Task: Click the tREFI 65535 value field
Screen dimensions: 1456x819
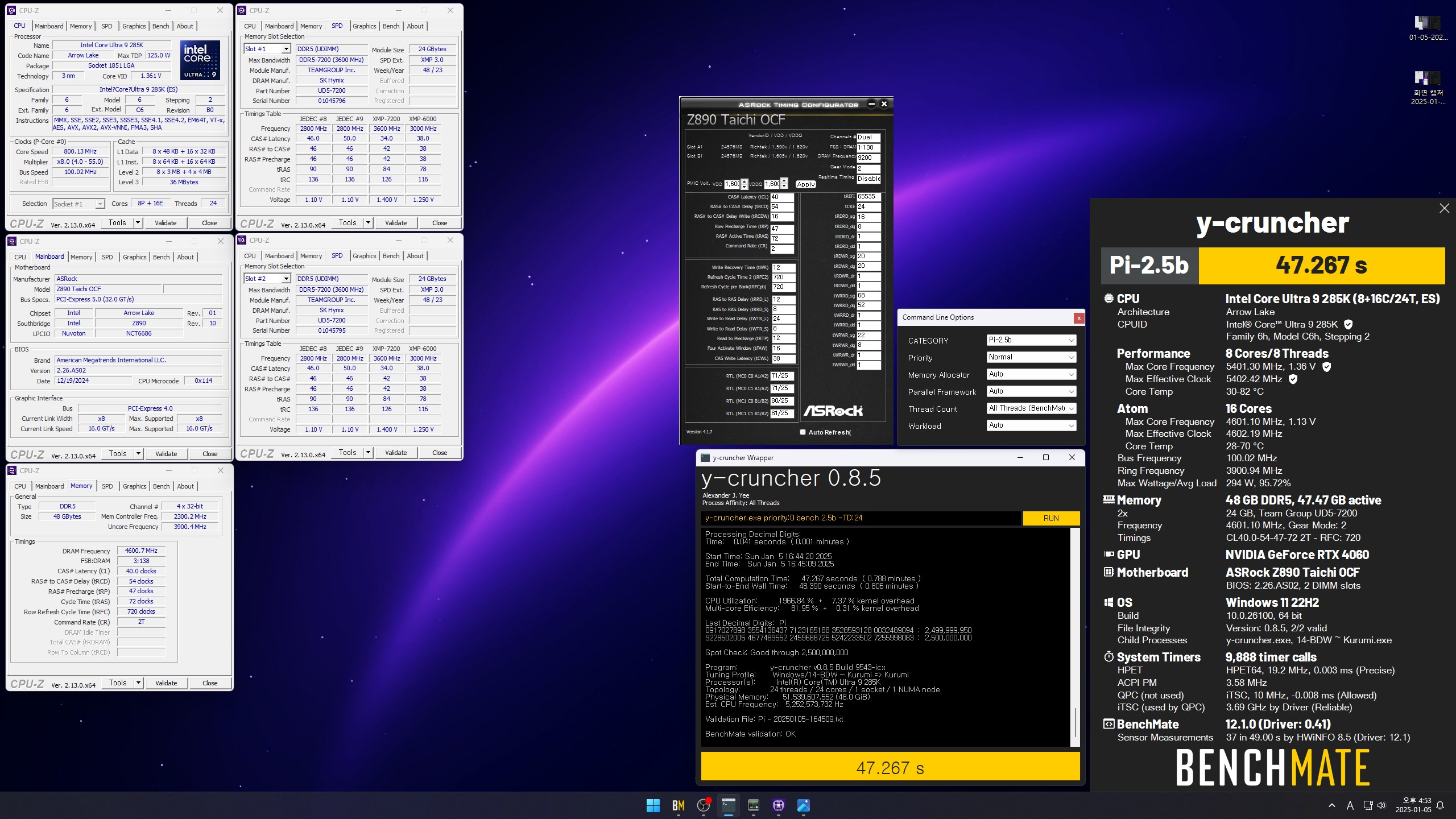Action: (868, 196)
